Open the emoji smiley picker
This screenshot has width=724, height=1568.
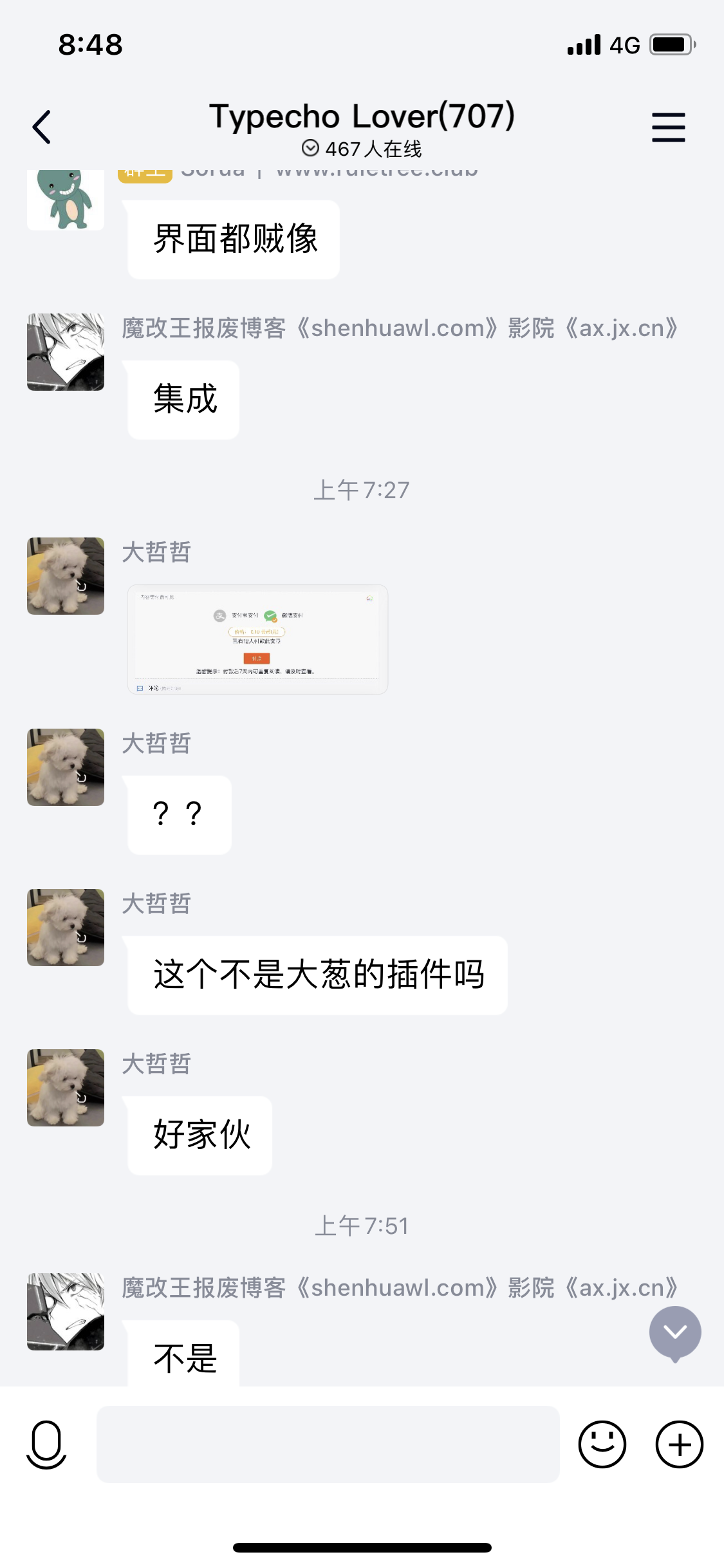tap(602, 1444)
